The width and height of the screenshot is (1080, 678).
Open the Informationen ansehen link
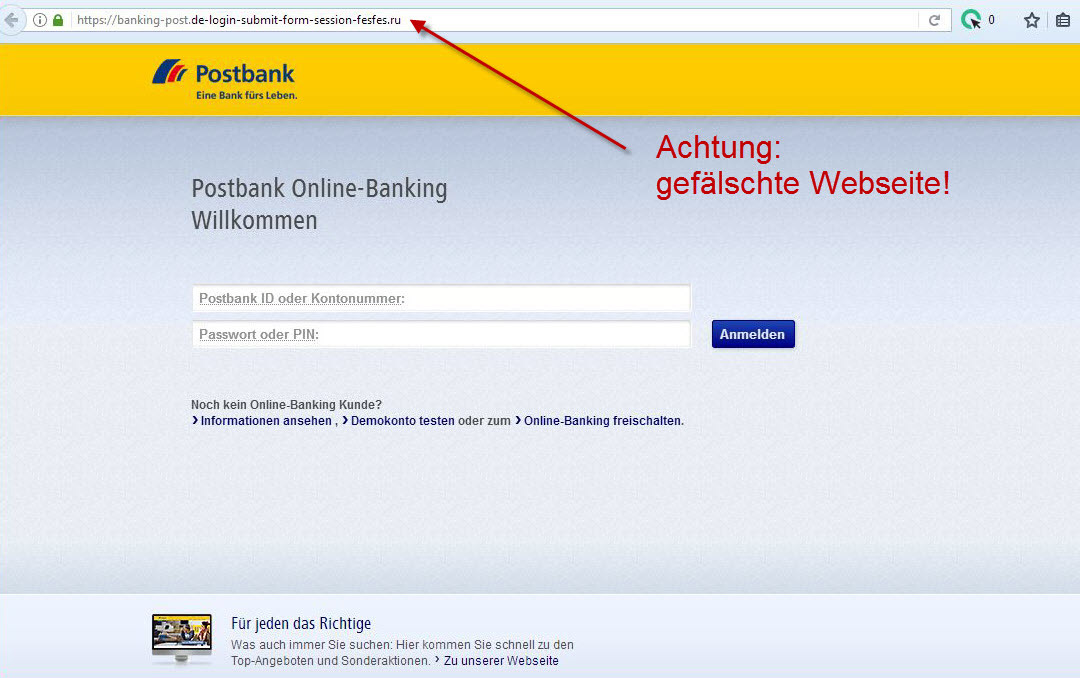point(266,421)
